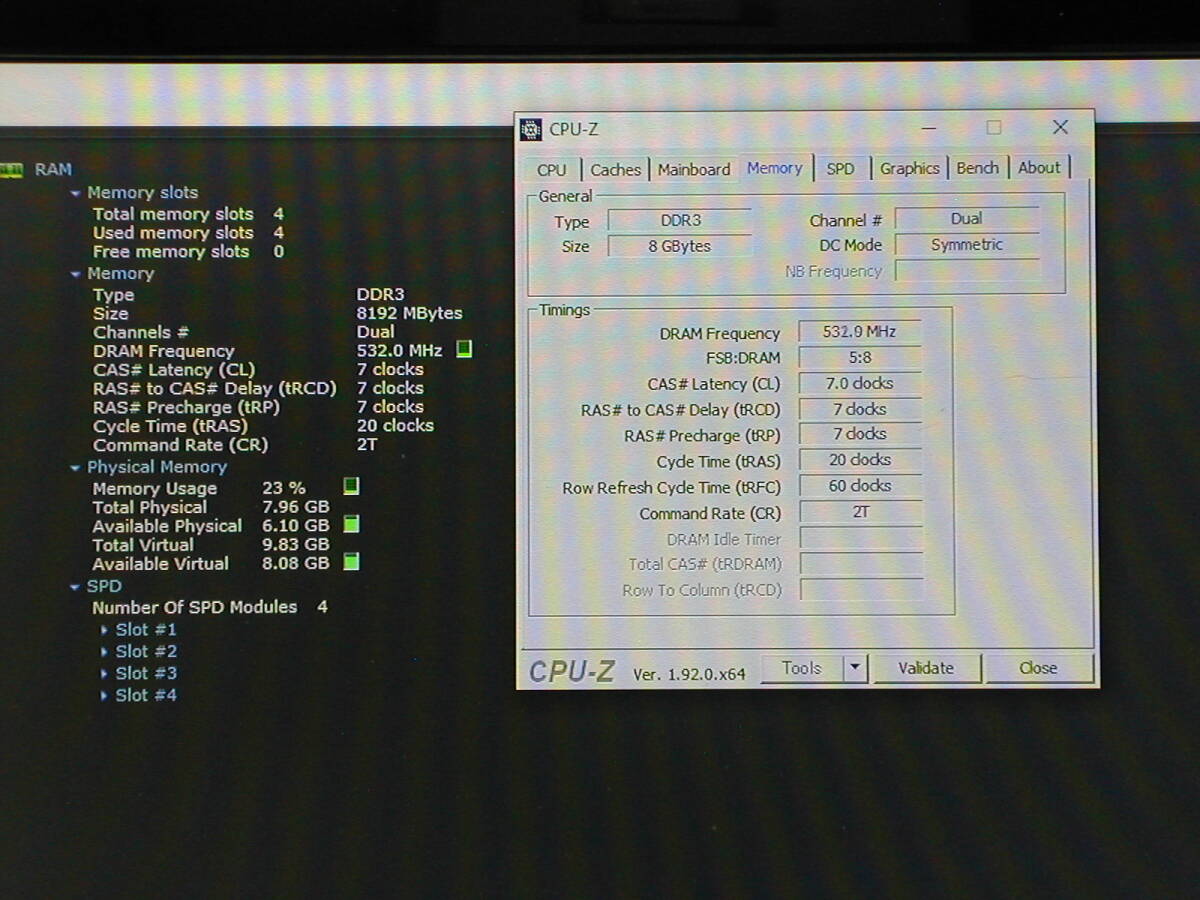1200x900 pixels.
Task: Open the Tools dropdown arrow in CPU-Z
Action: (855, 668)
